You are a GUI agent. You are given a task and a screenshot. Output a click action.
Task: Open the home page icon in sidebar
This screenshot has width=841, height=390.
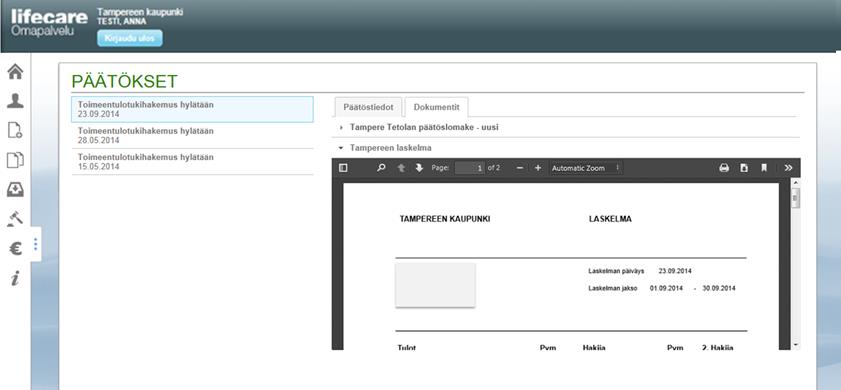15,71
